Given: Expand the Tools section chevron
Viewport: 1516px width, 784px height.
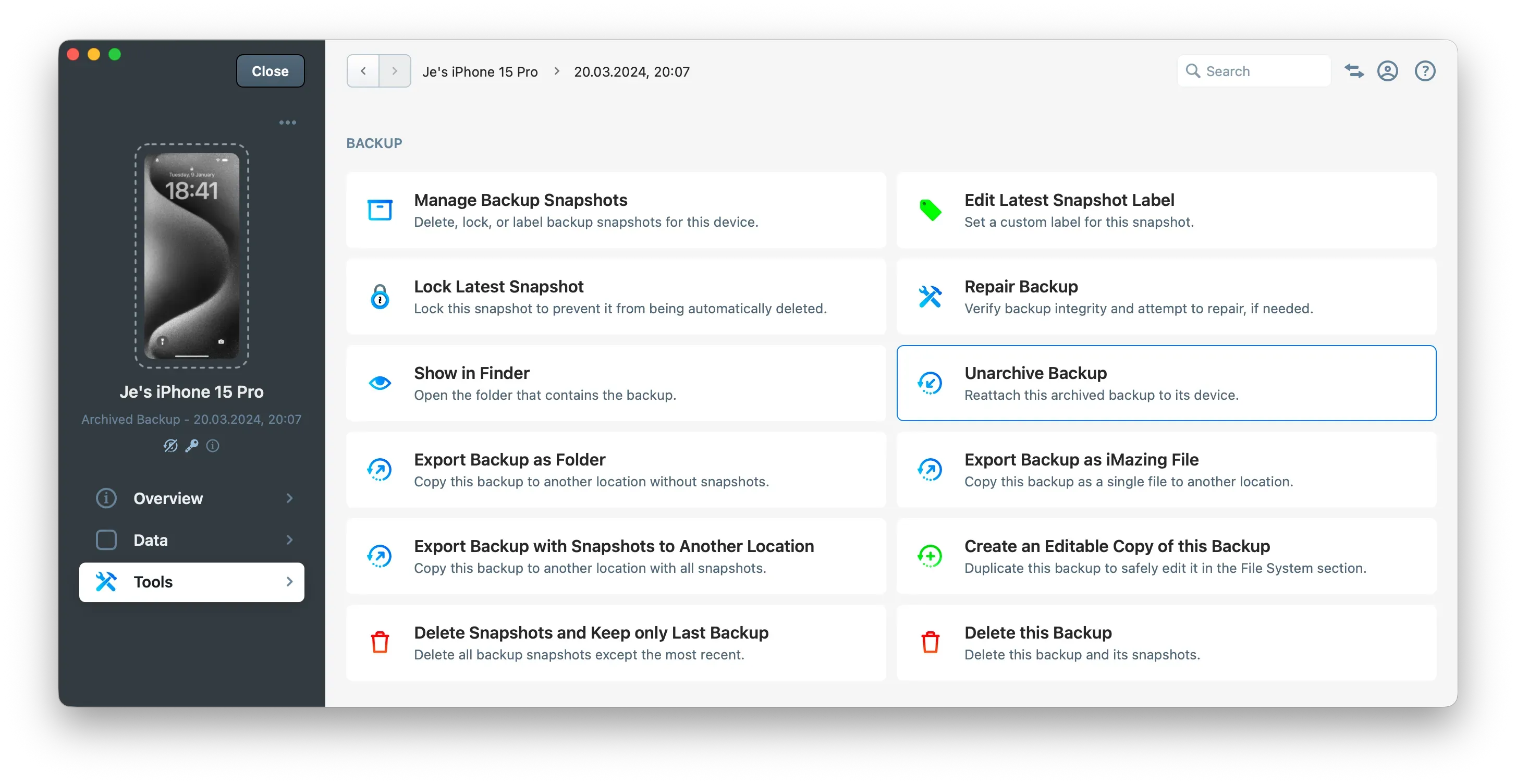Looking at the screenshot, I should (x=289, y=582).
